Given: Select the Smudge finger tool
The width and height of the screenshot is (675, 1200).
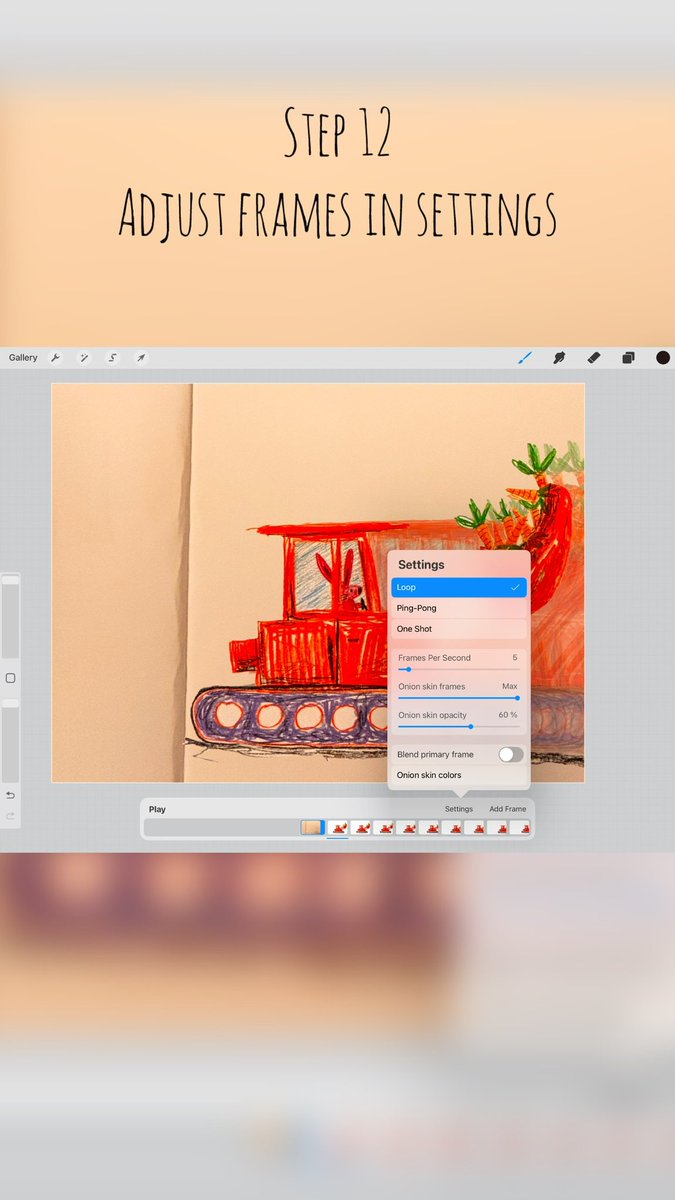Looking at the screenshot, I should pyautogui.click(x=559, y=358).
